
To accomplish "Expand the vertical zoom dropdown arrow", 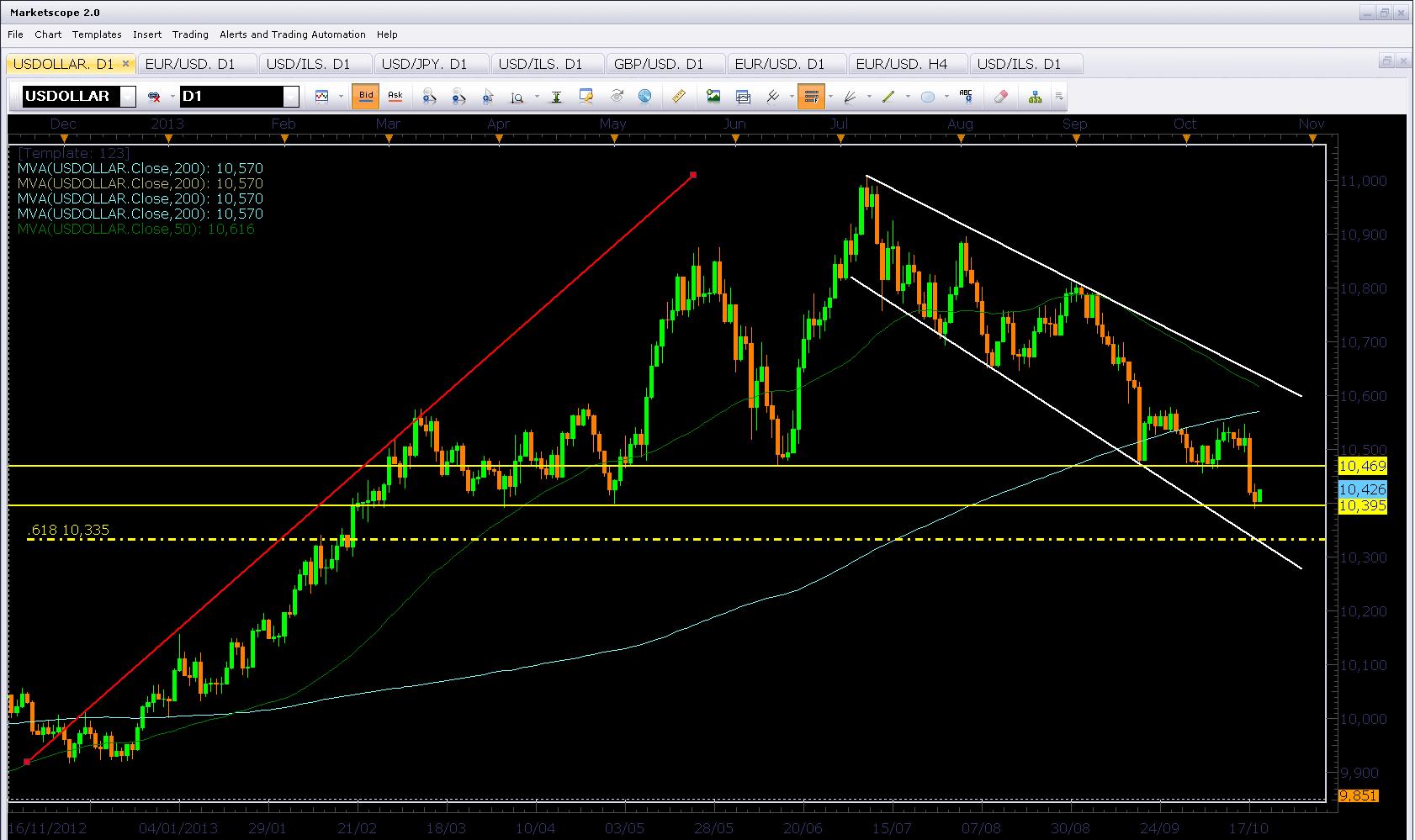I will point(535,97).
